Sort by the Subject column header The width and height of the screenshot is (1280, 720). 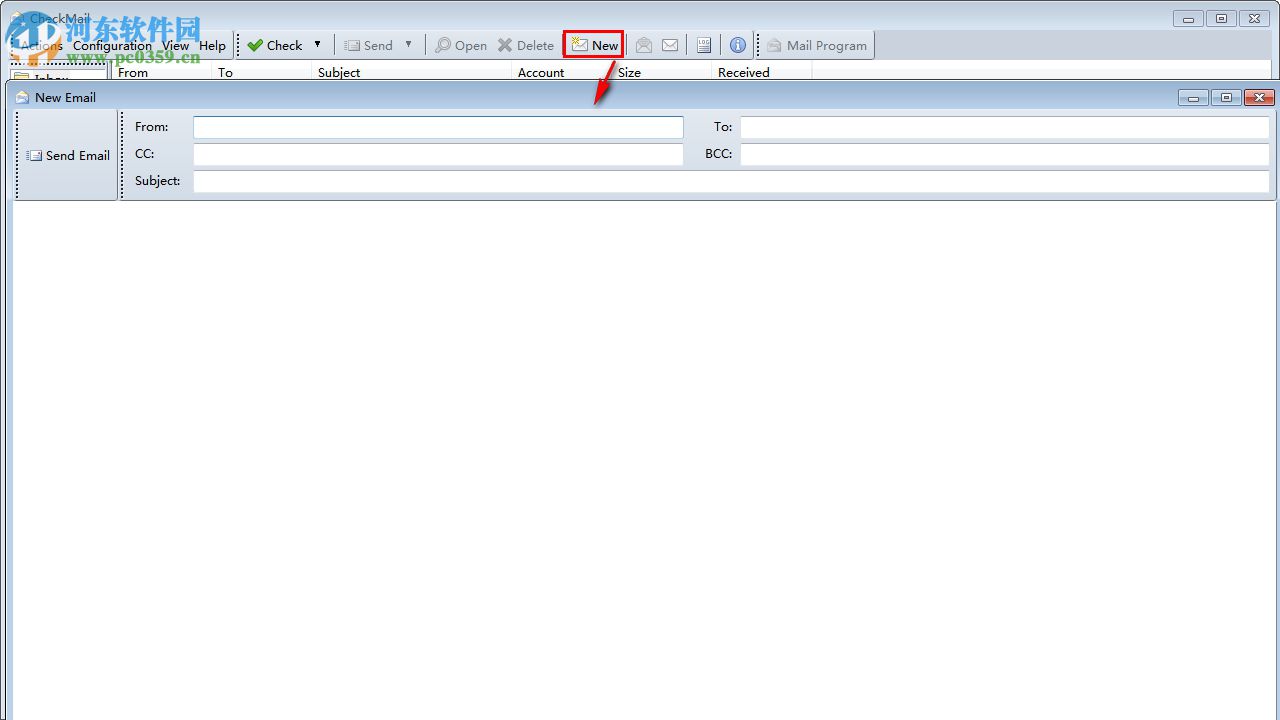(412, 72)
